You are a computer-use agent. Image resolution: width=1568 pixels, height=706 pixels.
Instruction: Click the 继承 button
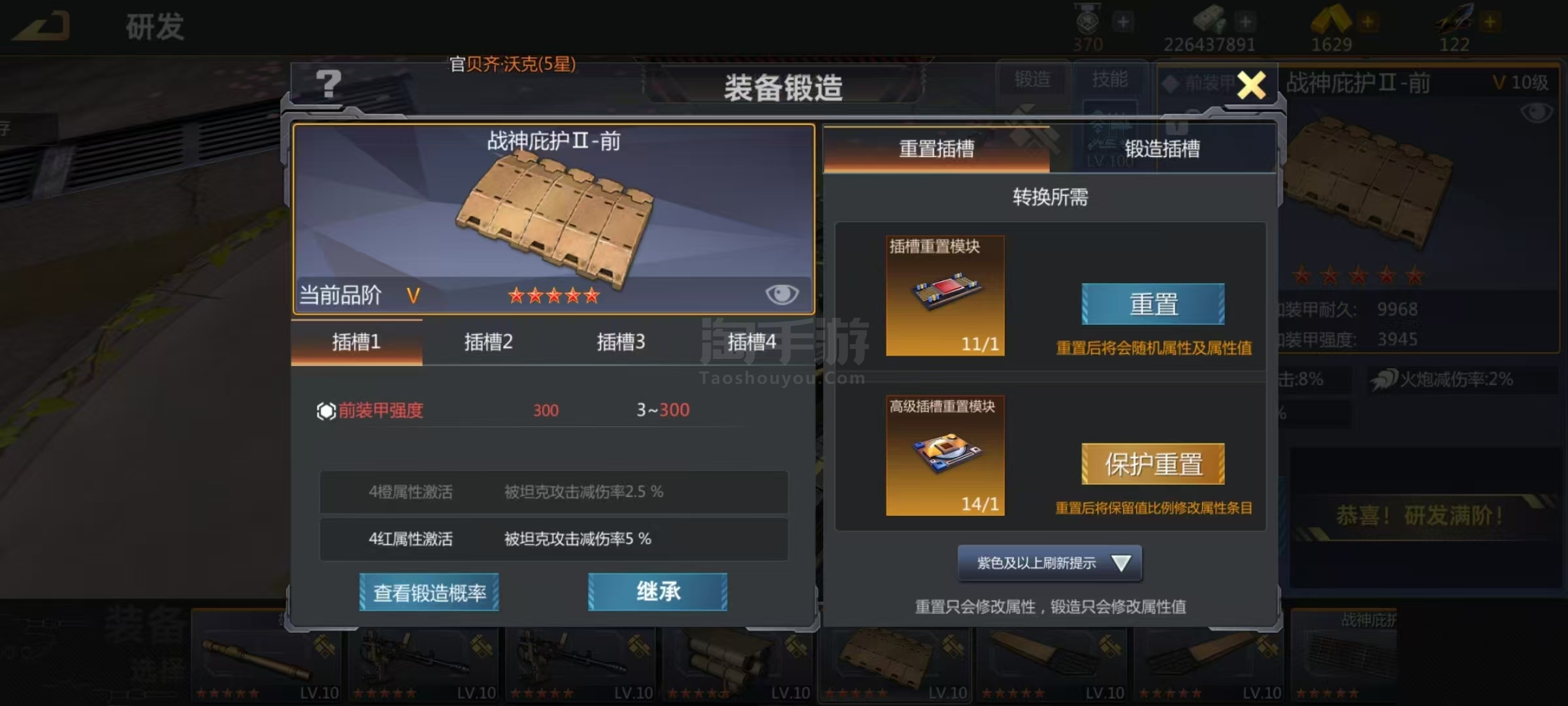click(658, 592)
